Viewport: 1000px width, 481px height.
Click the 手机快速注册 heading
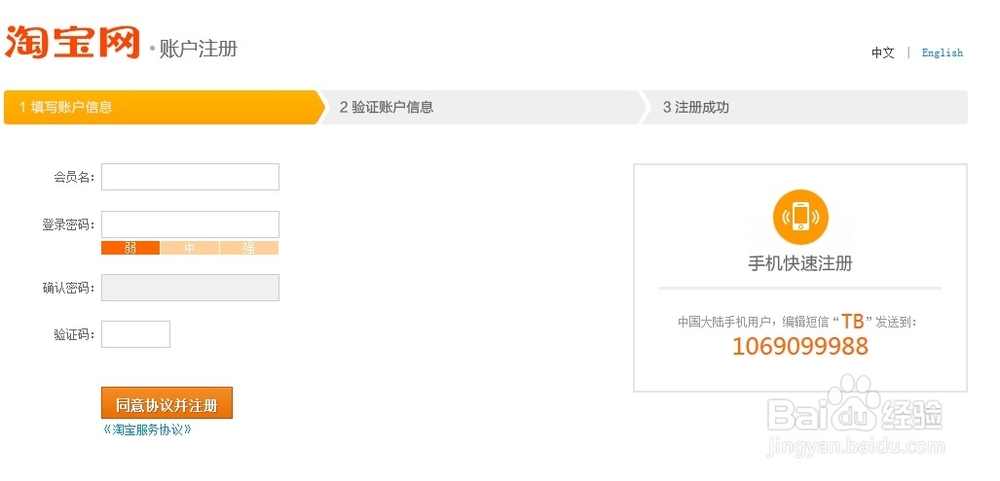(x=800, y=264)
